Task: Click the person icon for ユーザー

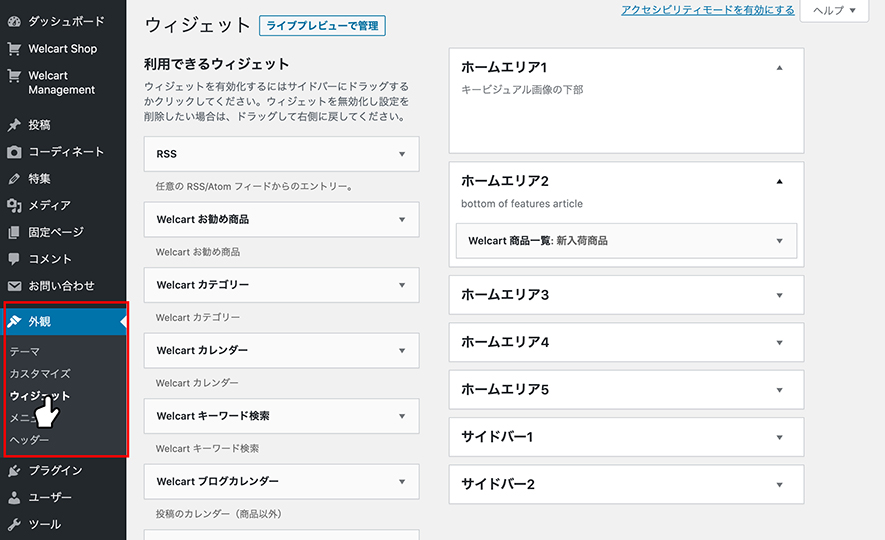Action: (14, 498)
